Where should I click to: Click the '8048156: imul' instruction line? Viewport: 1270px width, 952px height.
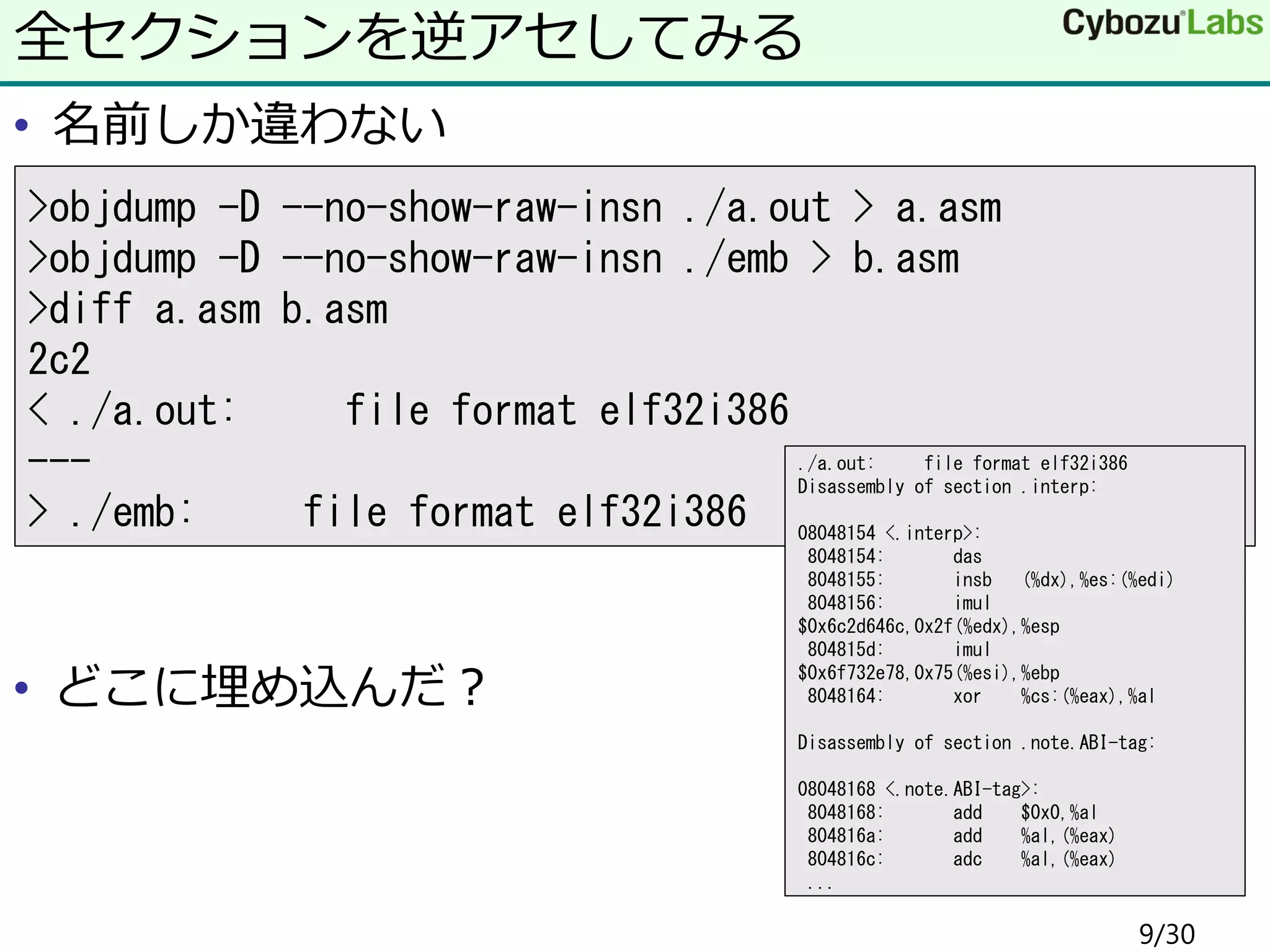(x=898, y=603)
